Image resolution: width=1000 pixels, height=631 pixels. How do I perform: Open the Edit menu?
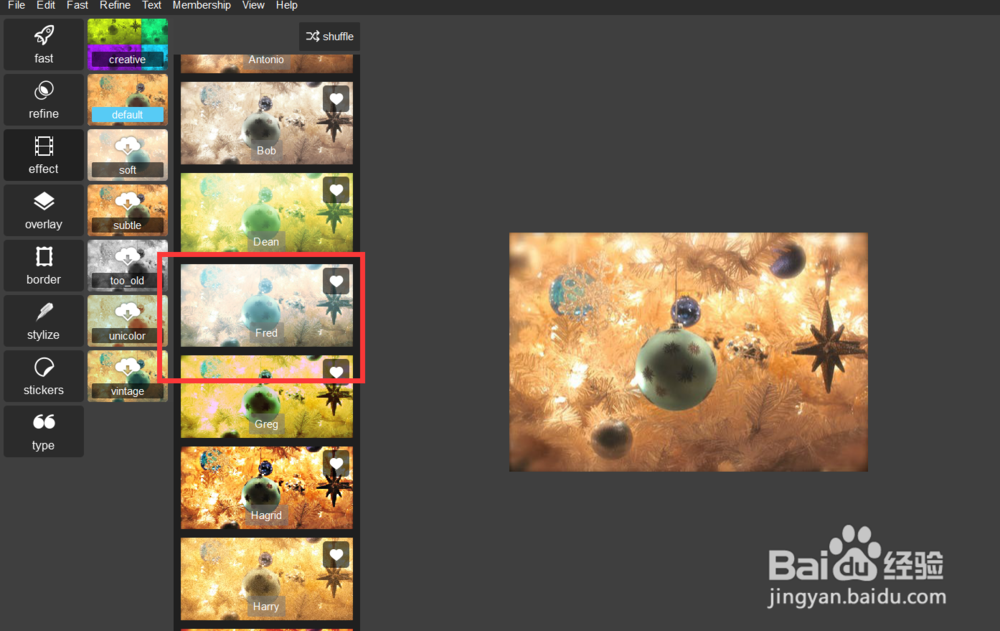coord(45,5)
